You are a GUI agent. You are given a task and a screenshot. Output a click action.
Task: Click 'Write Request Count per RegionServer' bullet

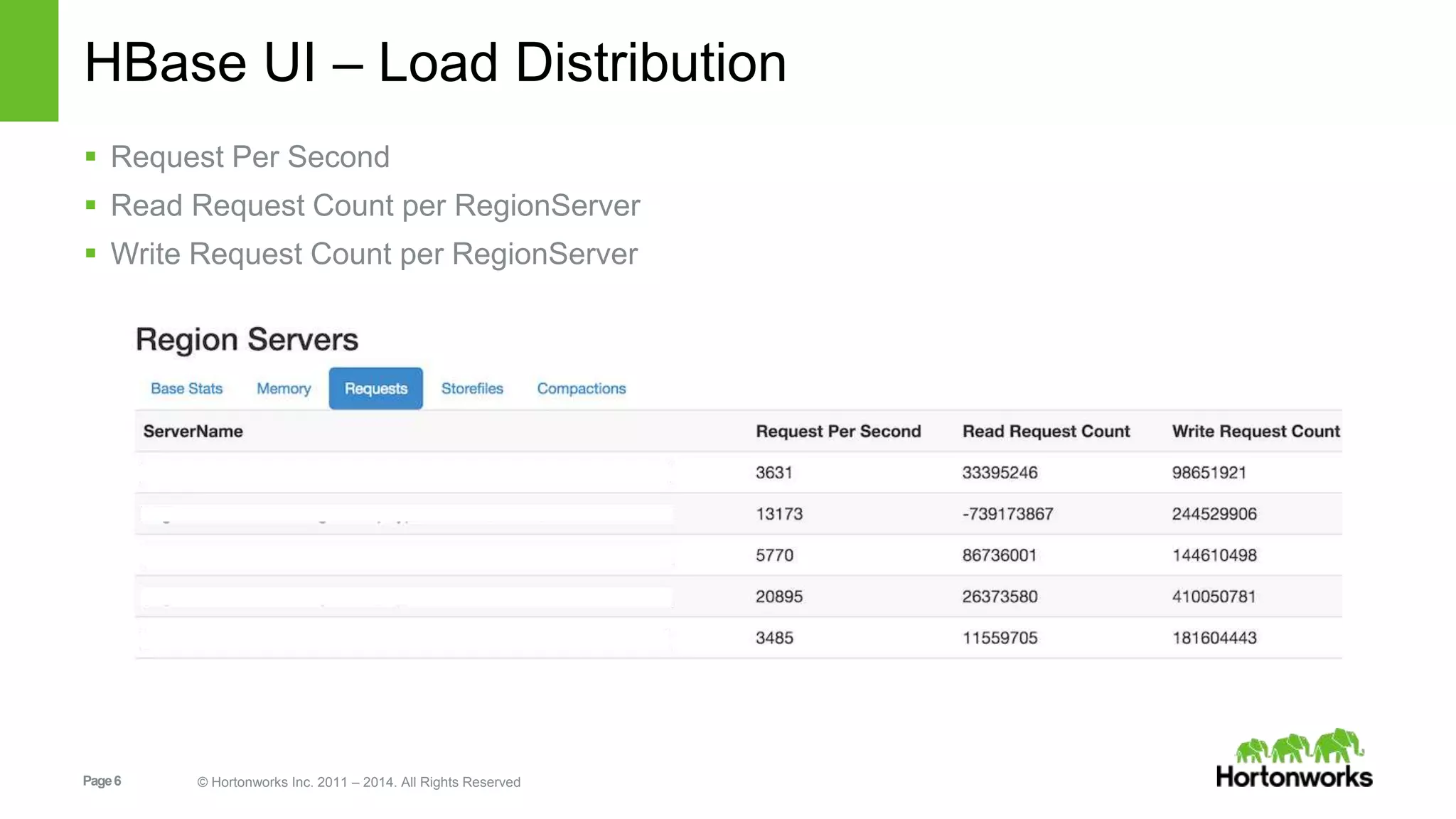(x=374, y=254)
